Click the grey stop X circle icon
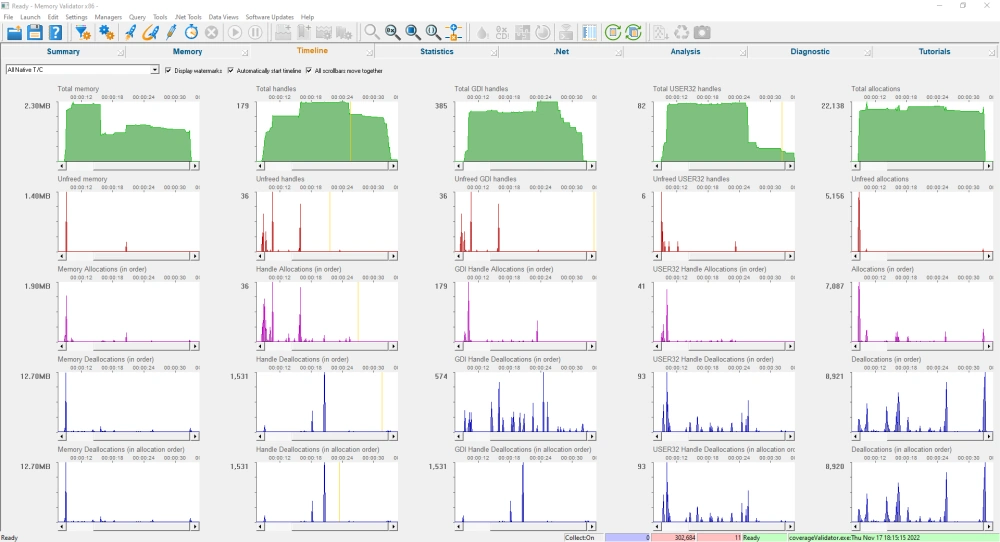 pos(212,33)
